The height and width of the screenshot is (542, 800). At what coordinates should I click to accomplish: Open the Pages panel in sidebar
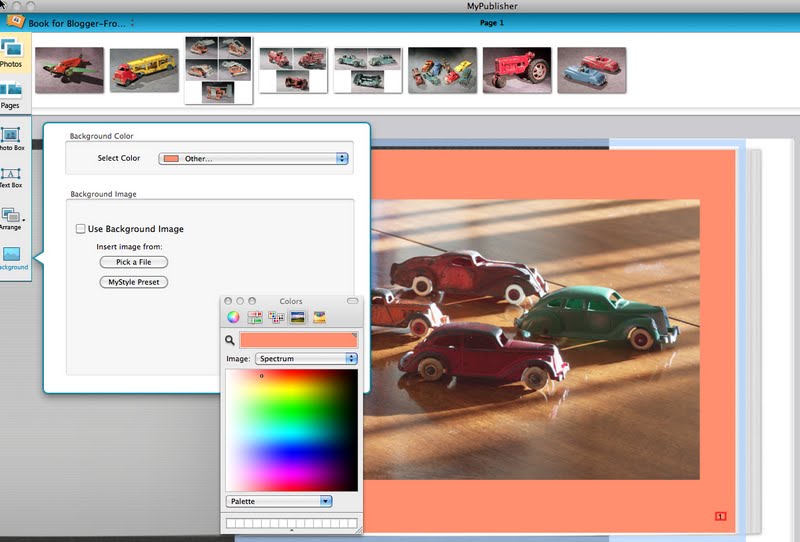[11, 94]
